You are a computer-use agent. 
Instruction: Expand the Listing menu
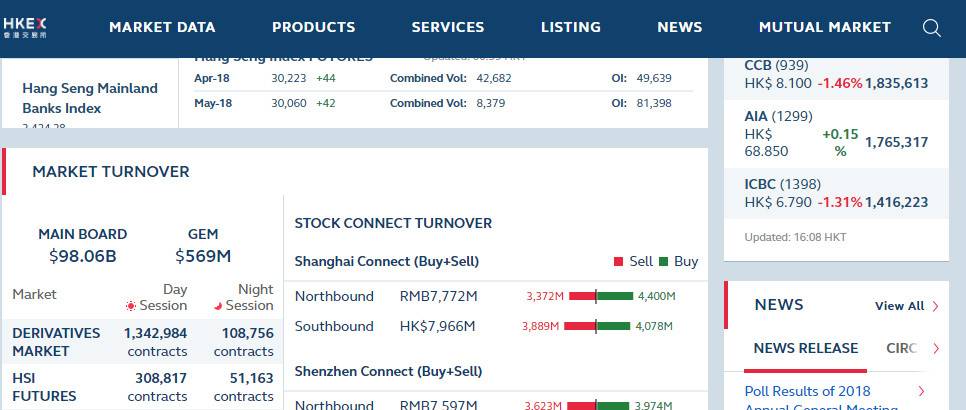click(x=570, y=27)
